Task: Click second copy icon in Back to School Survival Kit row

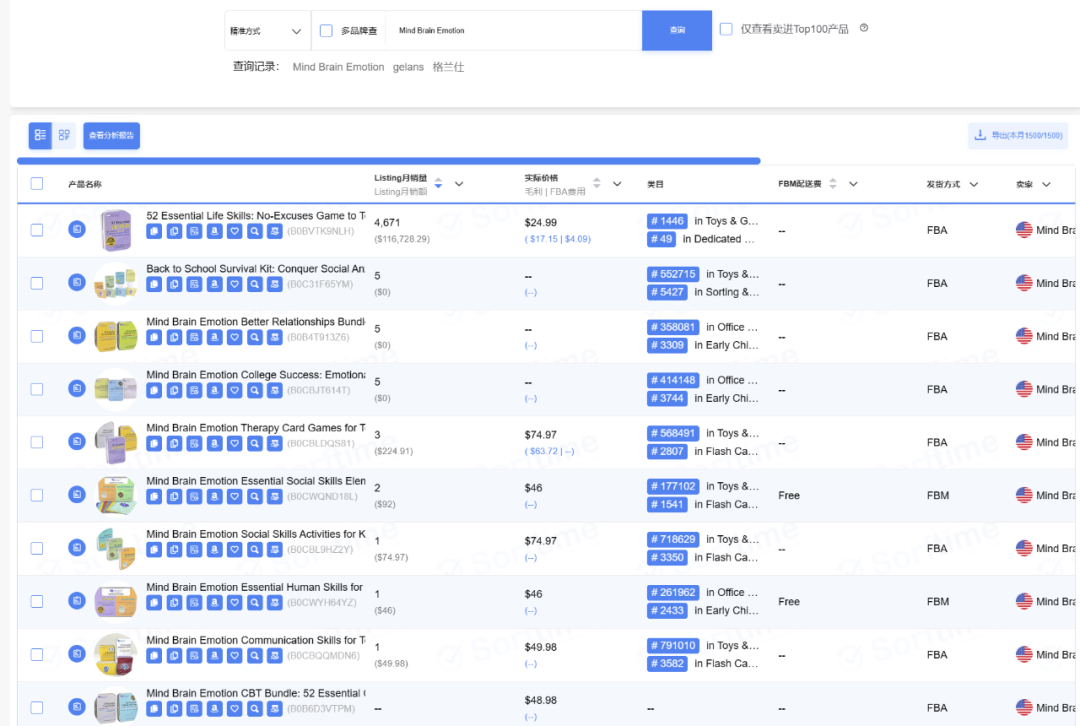Action: click(x=174, y=284)
